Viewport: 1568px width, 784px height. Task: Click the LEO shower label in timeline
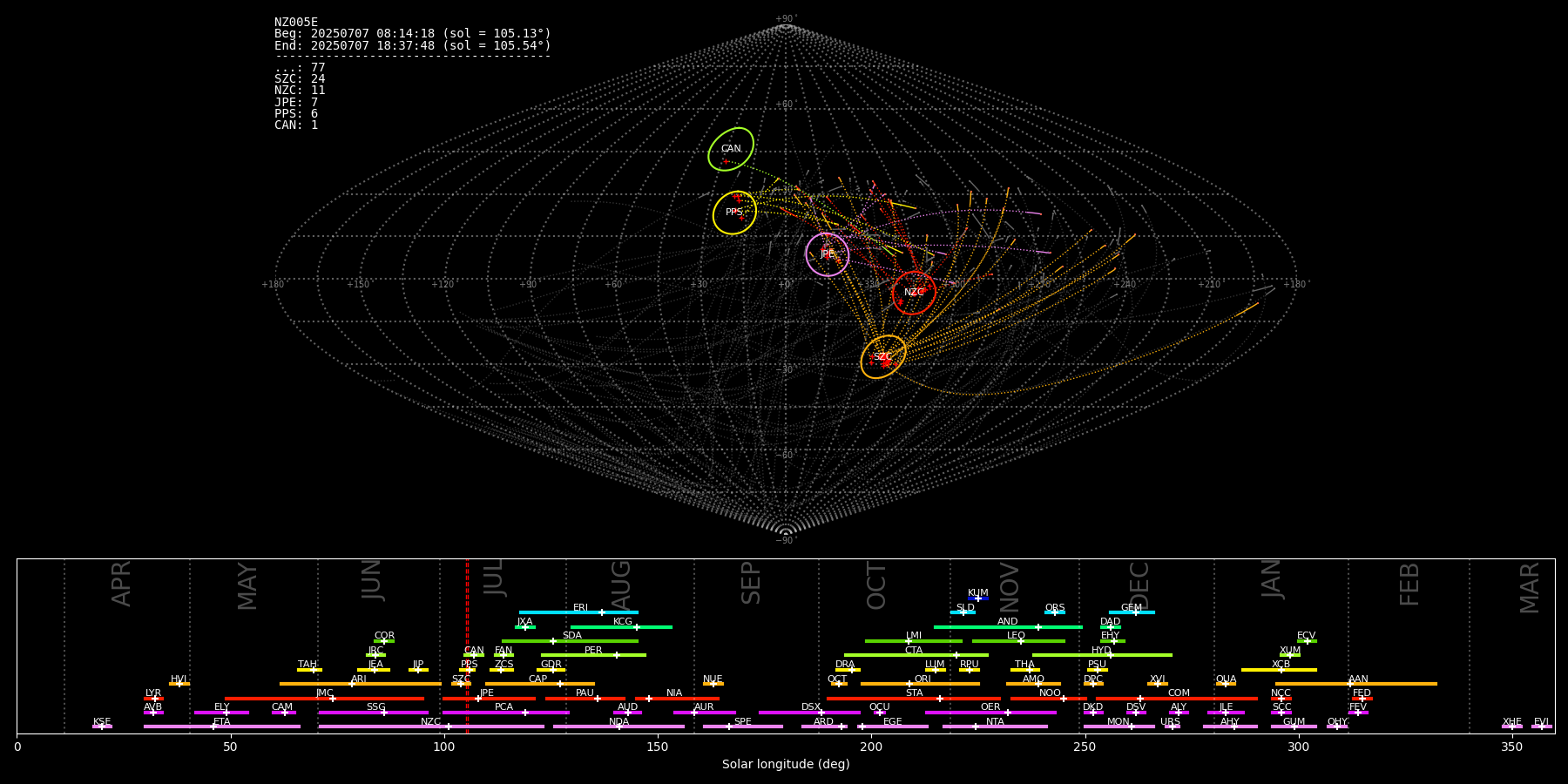coord(1017,636)
